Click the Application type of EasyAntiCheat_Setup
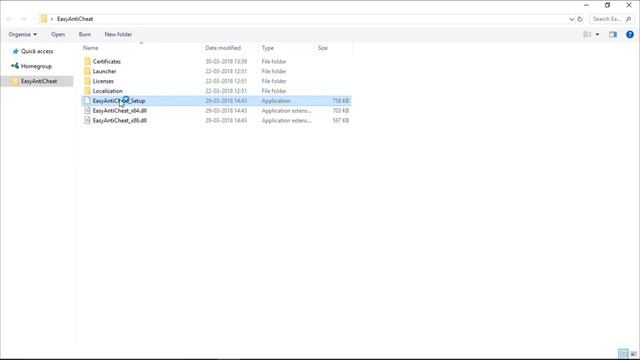 tap(276, 101)
